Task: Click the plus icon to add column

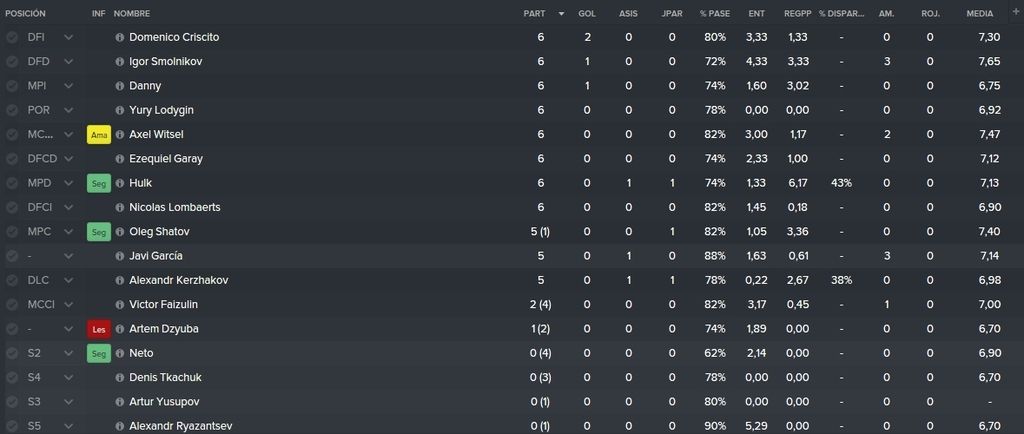Action: [1014, 12]
